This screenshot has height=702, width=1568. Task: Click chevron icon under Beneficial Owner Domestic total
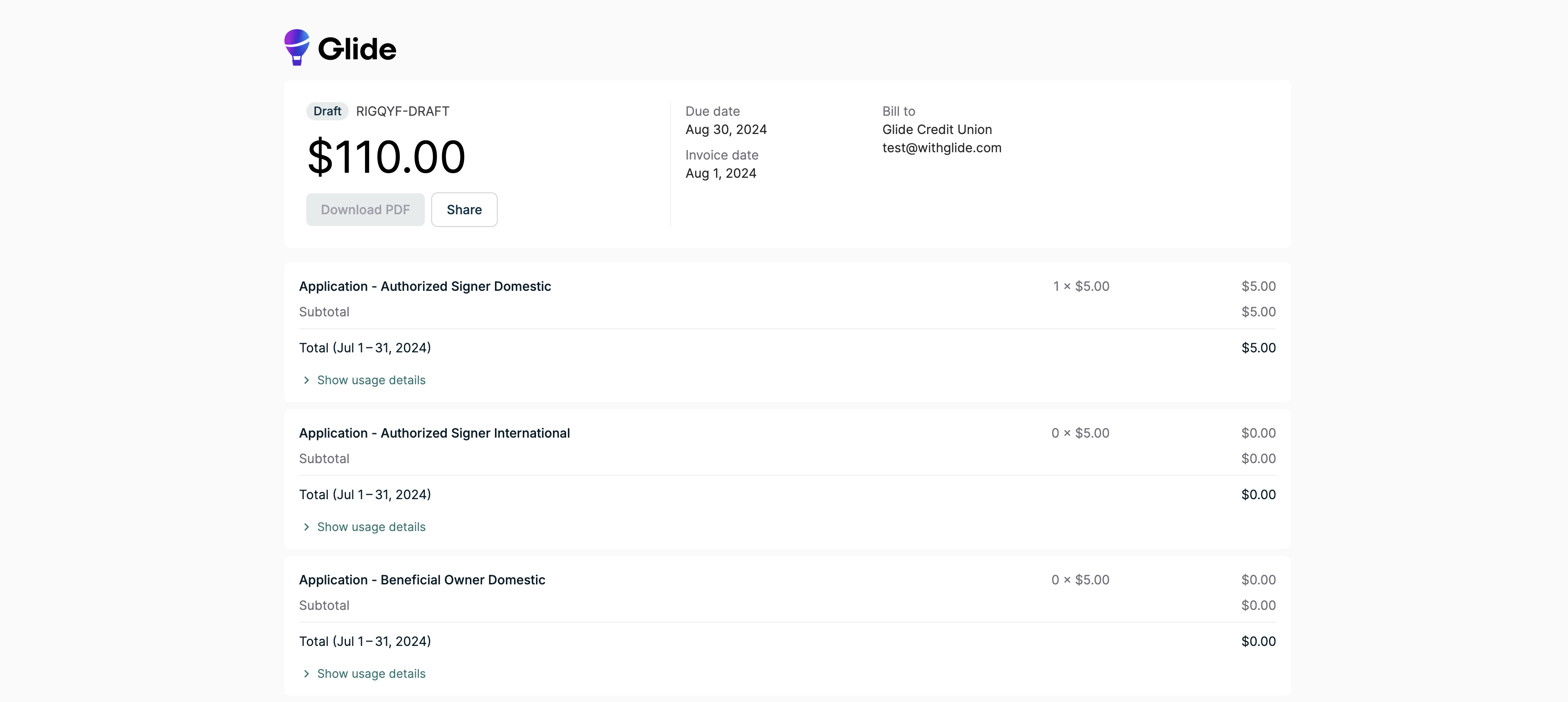tap(306, 673)
